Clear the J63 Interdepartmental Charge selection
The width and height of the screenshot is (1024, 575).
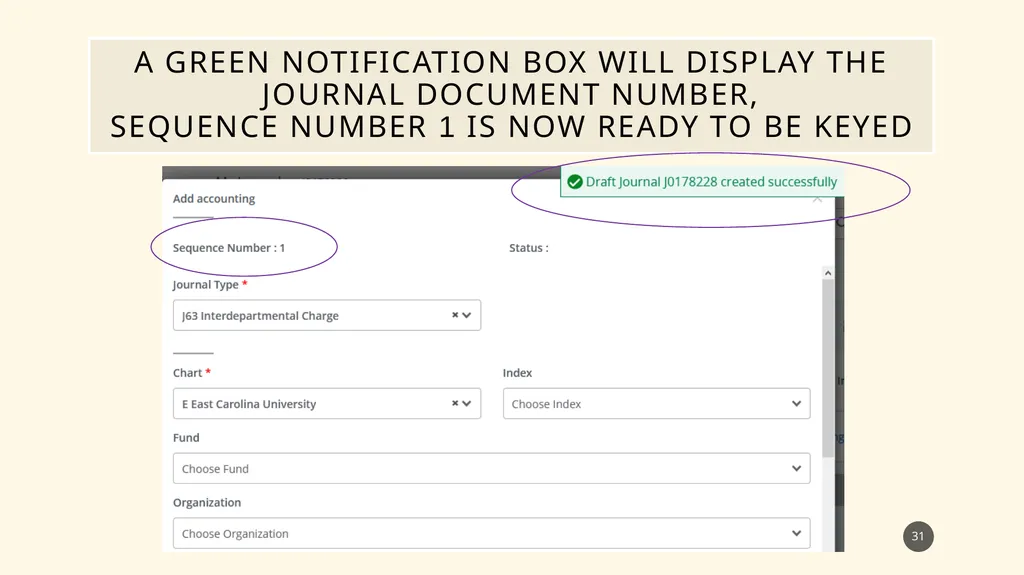455,315
